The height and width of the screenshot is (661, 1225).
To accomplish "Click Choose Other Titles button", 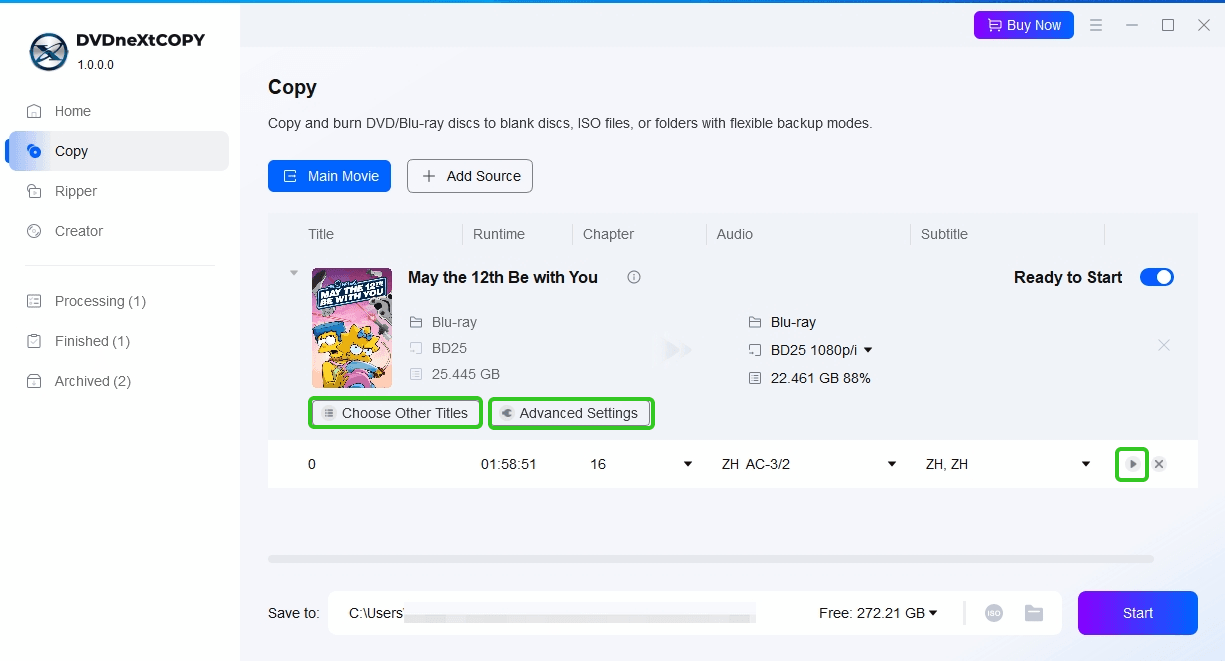I will [395, 413].
